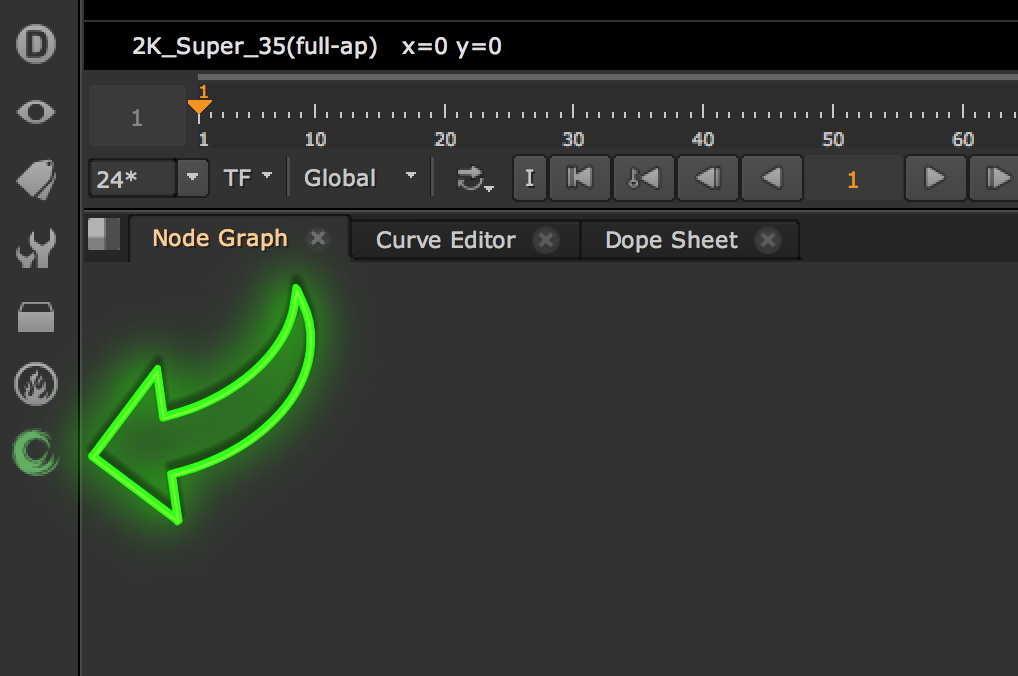Image resolution: width=1018 pixels, height=676 pixels.
Task: Open the ToolSets wrench icon
Action: tap(36, 249)
